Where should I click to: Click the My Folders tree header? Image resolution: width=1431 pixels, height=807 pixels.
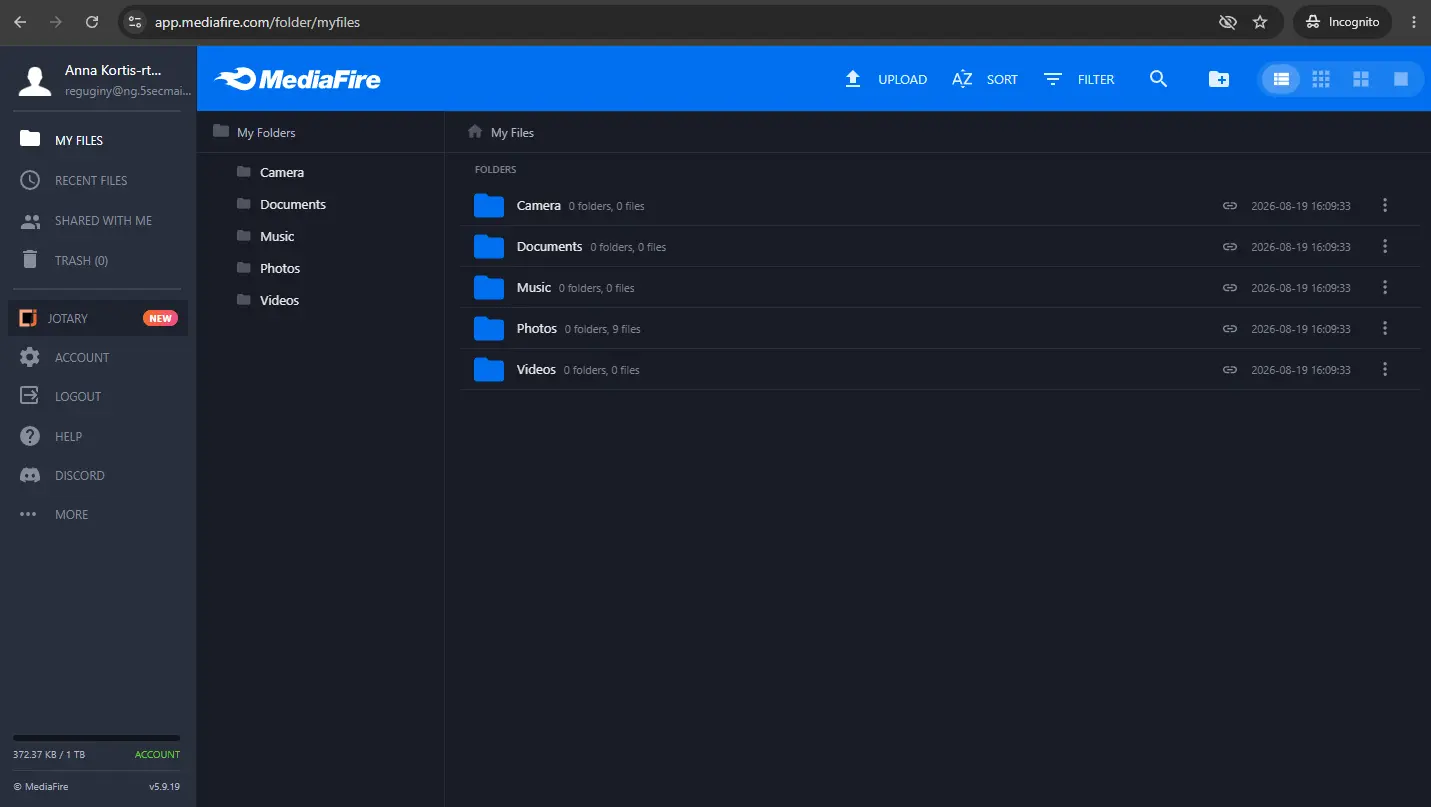point(255,132)
